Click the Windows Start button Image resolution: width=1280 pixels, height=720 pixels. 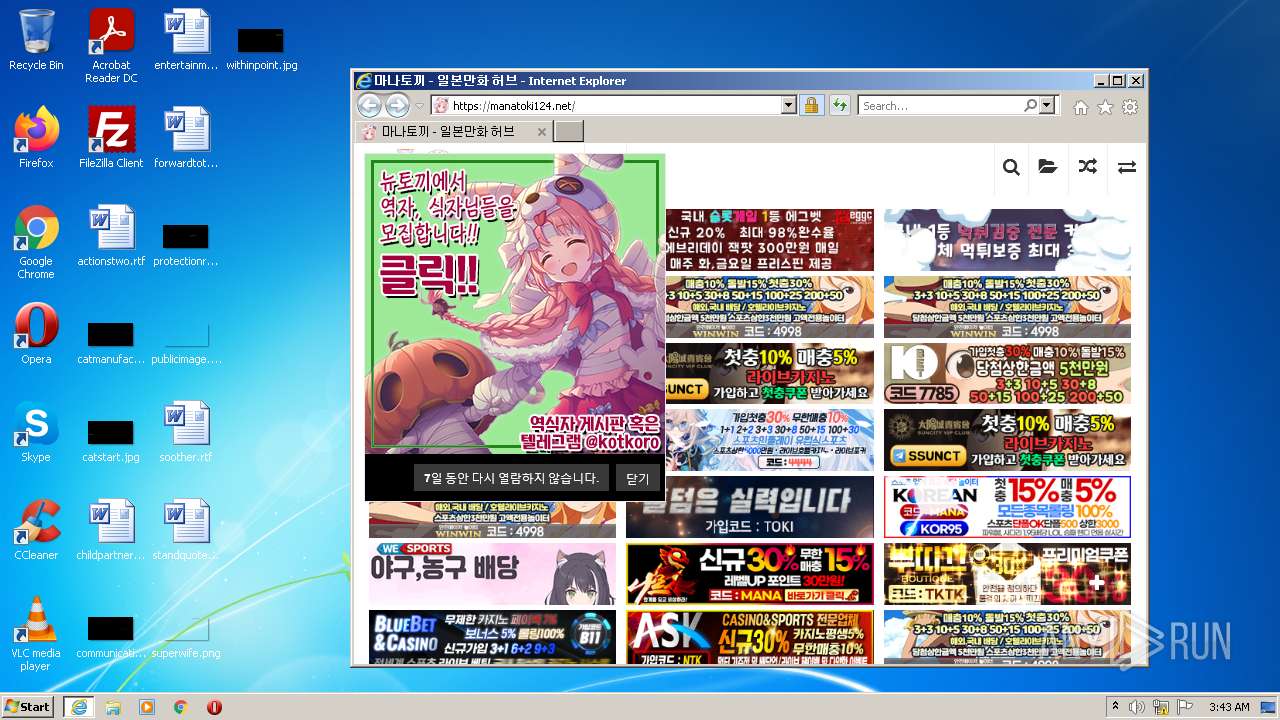[x=28, y=706]
